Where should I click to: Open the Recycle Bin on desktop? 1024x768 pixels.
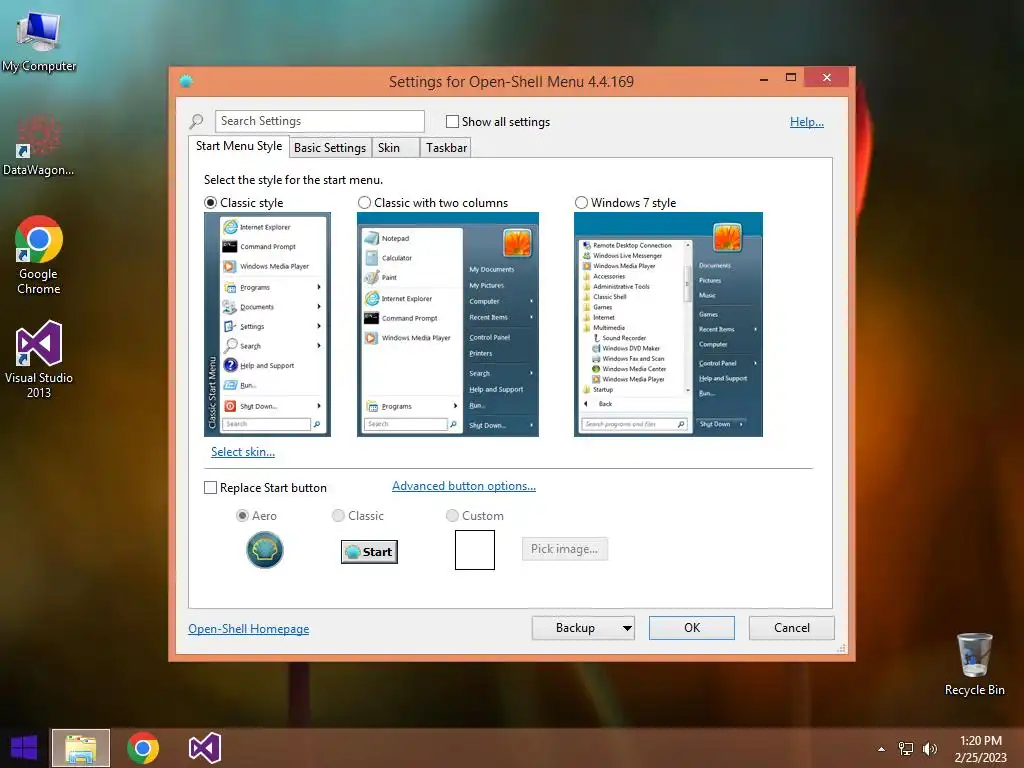(x=974, y=664)
